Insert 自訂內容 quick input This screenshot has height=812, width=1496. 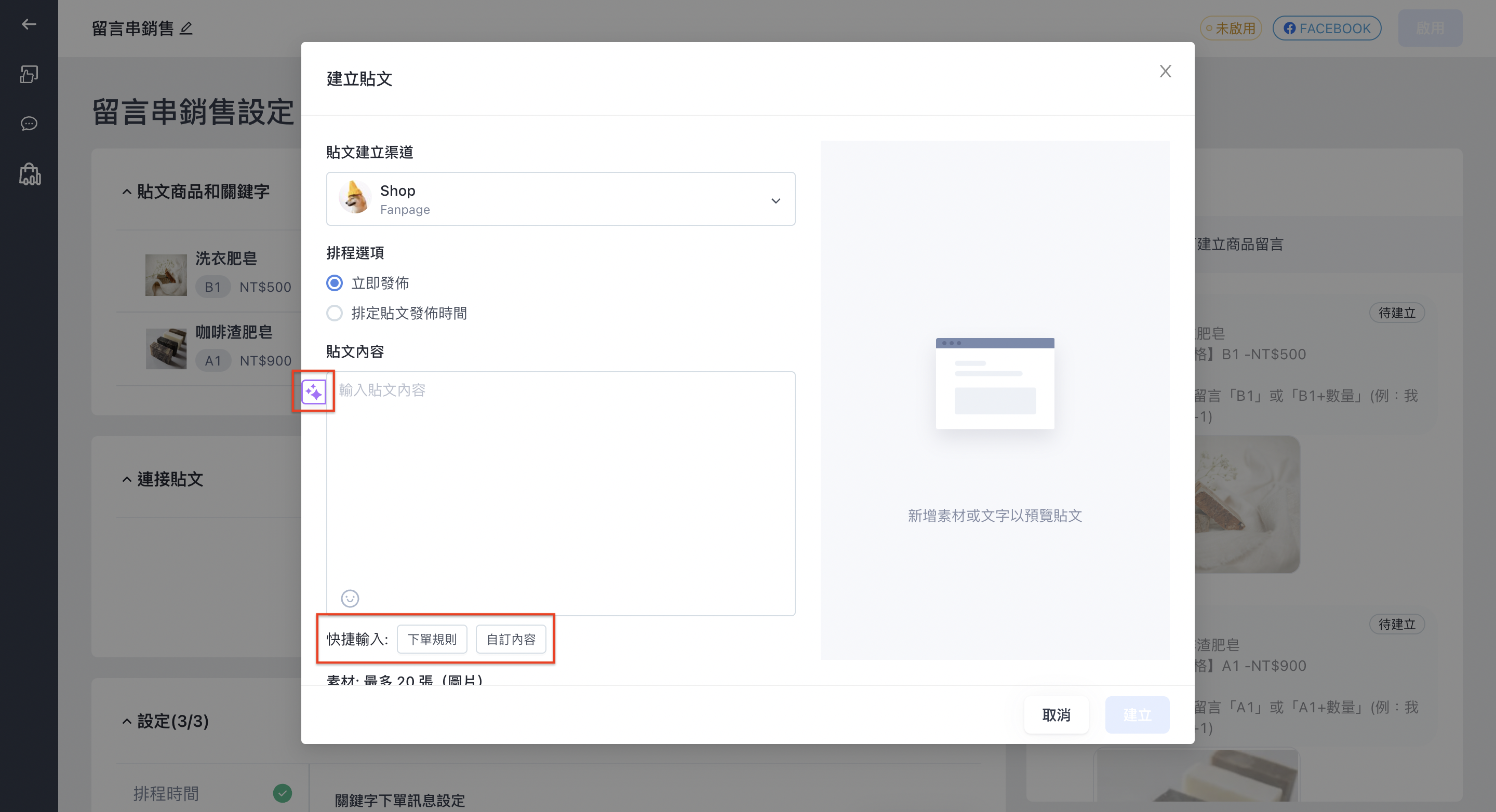click(x=511, y=640)
